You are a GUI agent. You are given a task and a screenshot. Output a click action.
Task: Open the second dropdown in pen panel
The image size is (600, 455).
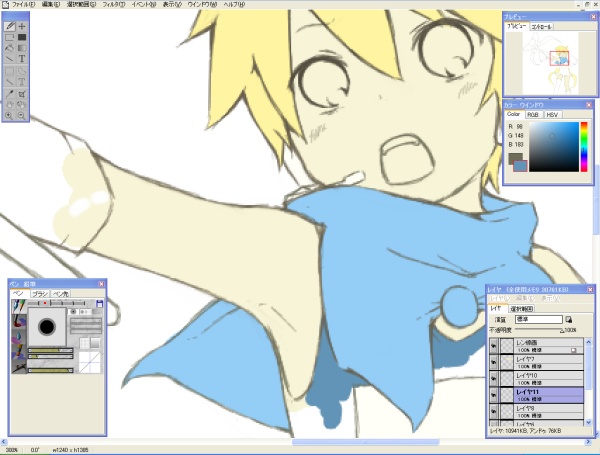click(86, 326)
